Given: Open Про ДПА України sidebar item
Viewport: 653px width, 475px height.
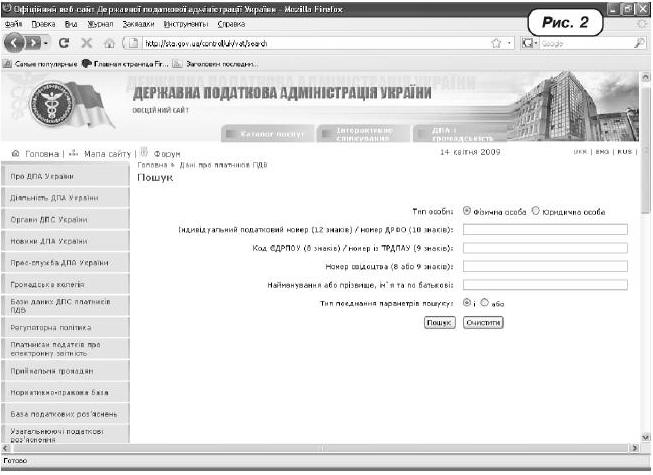Looking at the screenshot, I should [66, 175].
